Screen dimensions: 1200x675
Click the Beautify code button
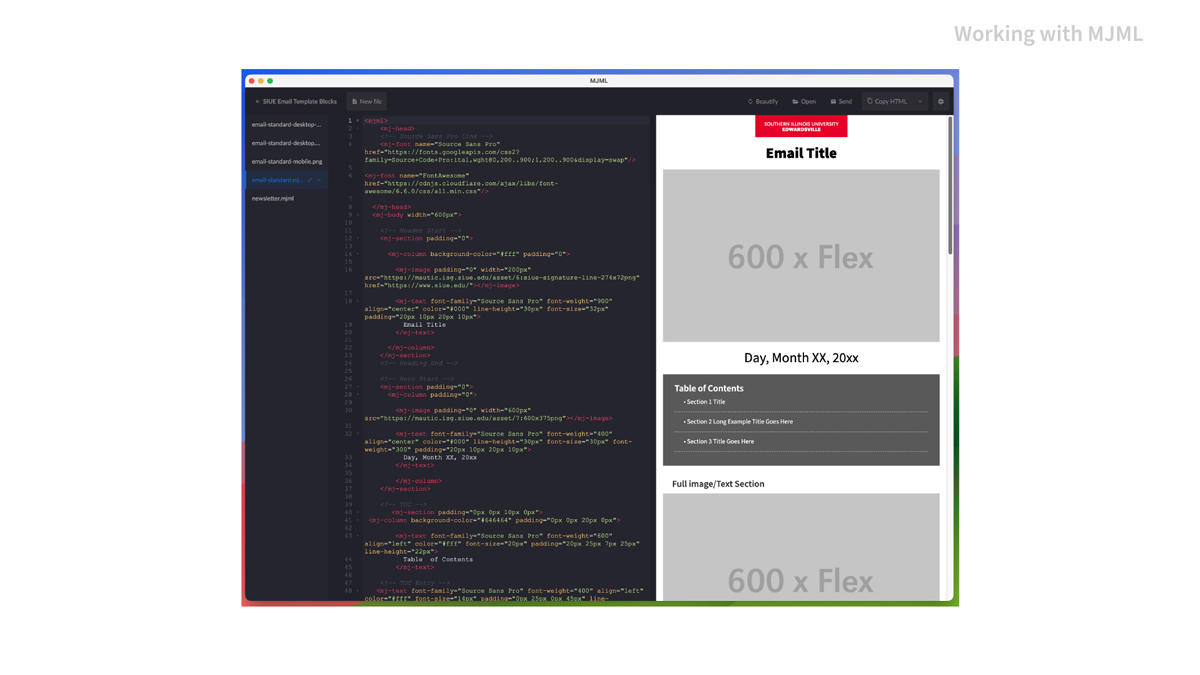coord(762,101)
